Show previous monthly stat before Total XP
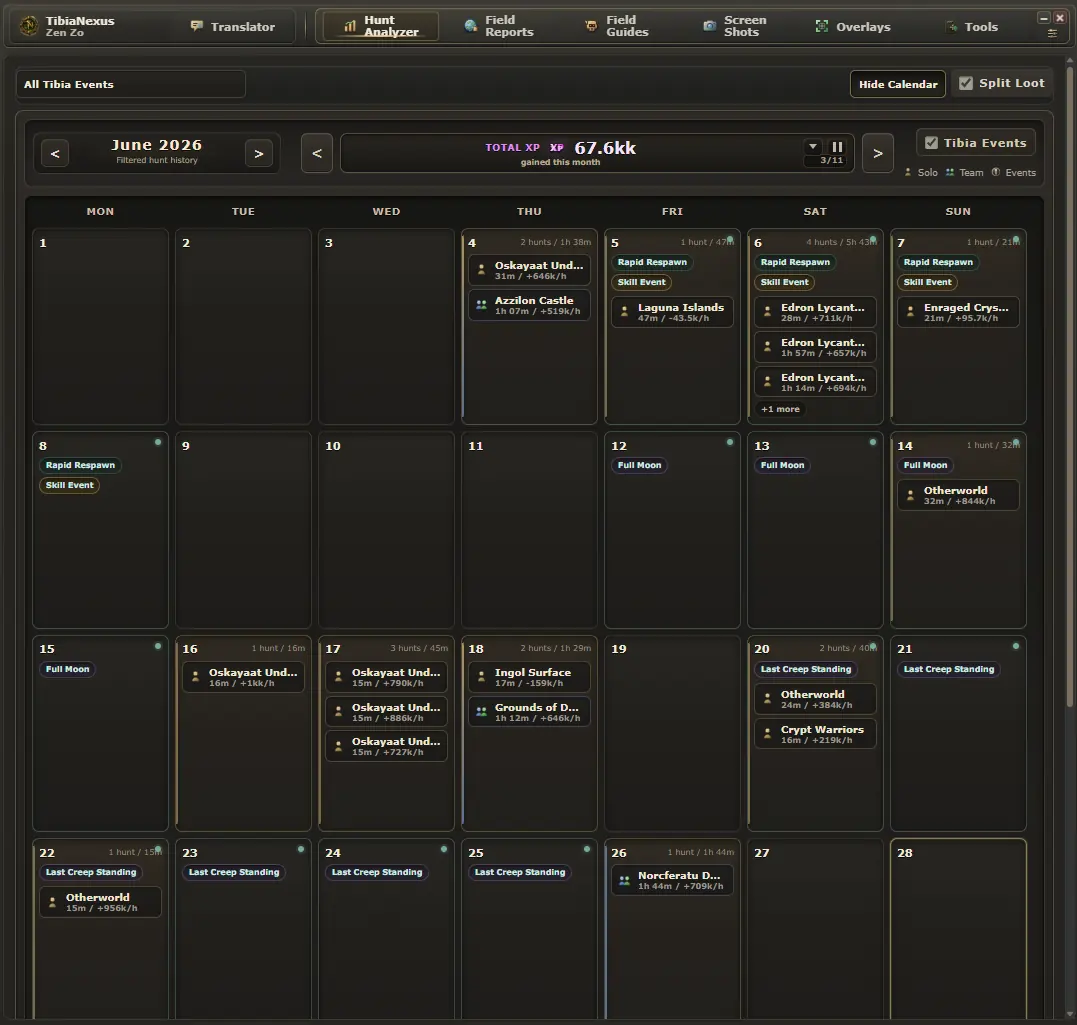Screen dimensions: 1077x1025 317,153
